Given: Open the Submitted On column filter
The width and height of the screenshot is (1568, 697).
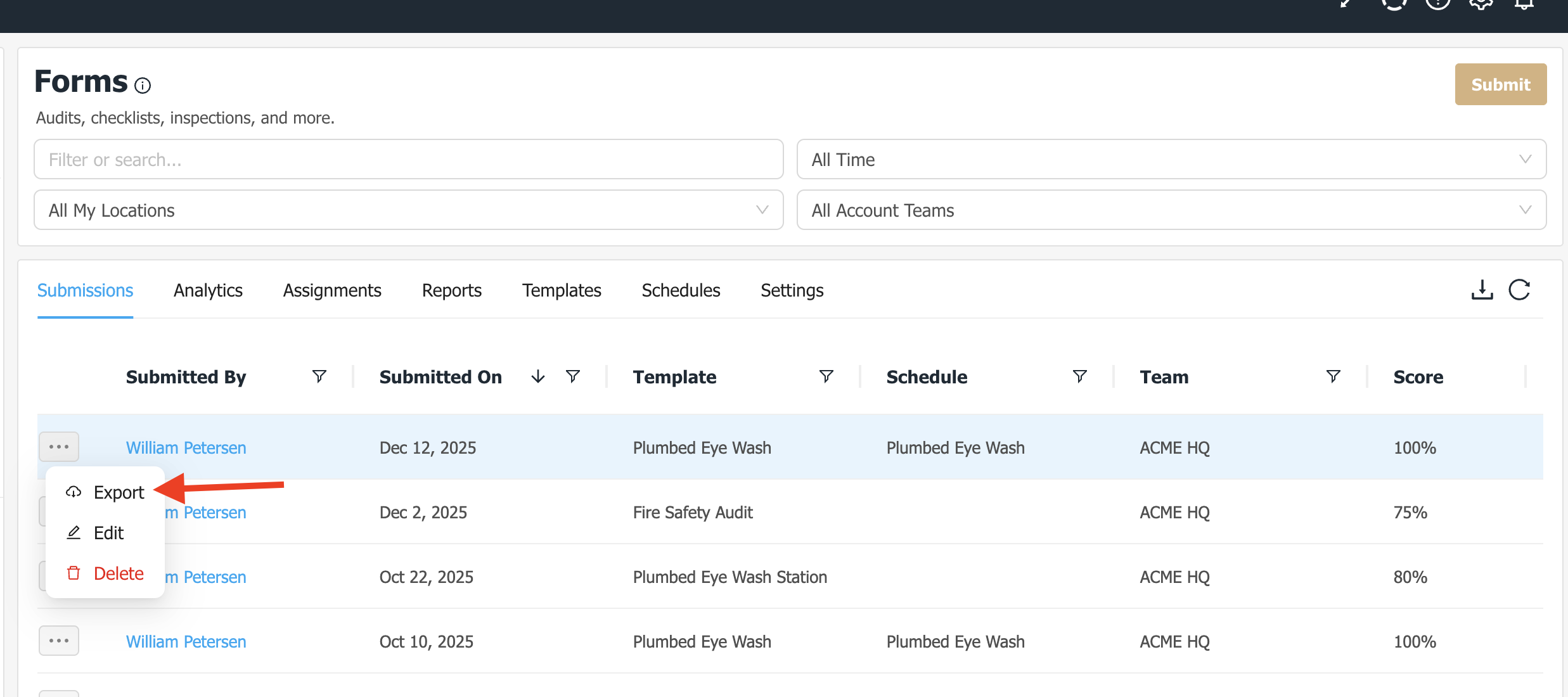Looking at the screenshot, I should (573, 376).
